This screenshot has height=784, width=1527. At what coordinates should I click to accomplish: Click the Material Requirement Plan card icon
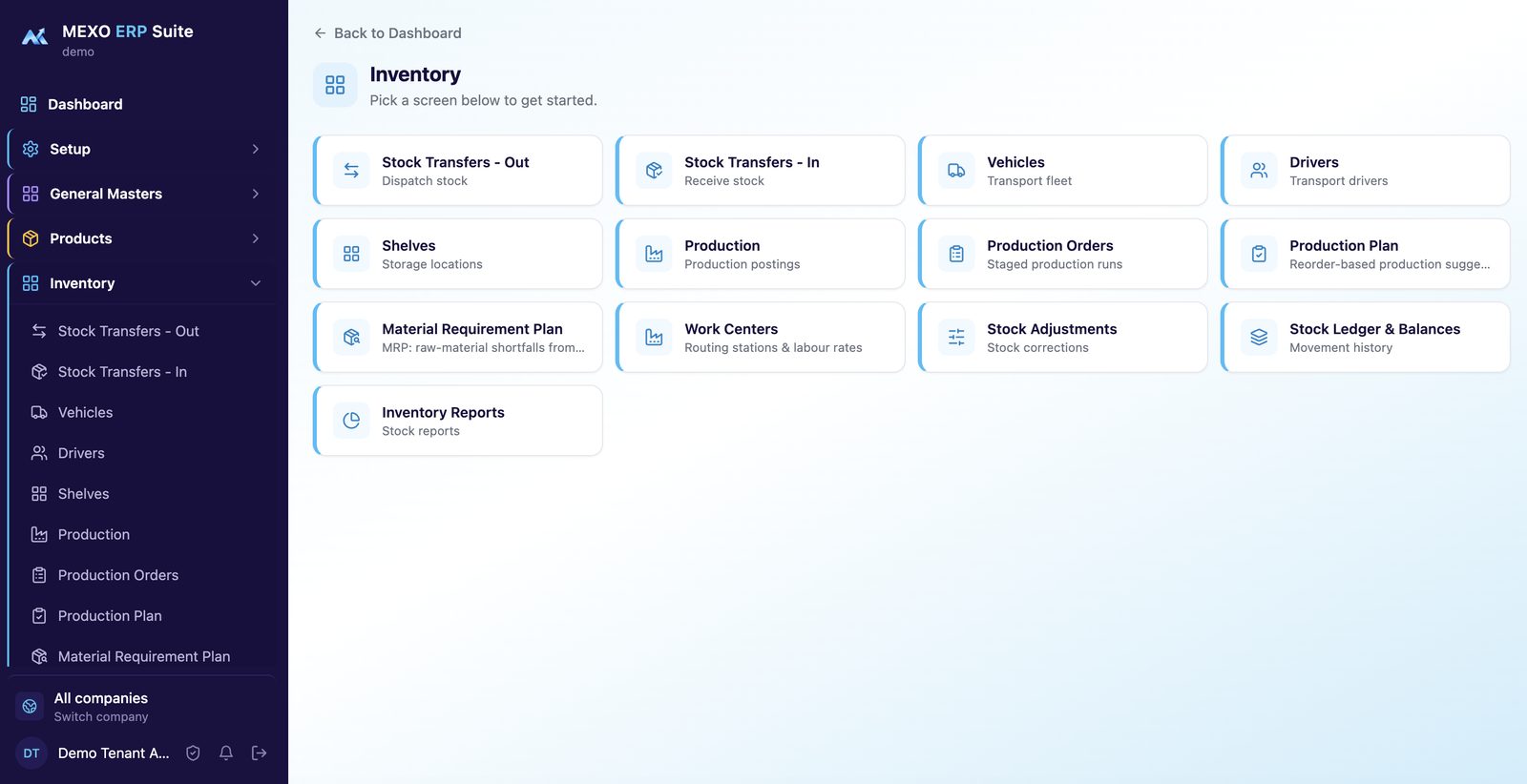point(351,337)
